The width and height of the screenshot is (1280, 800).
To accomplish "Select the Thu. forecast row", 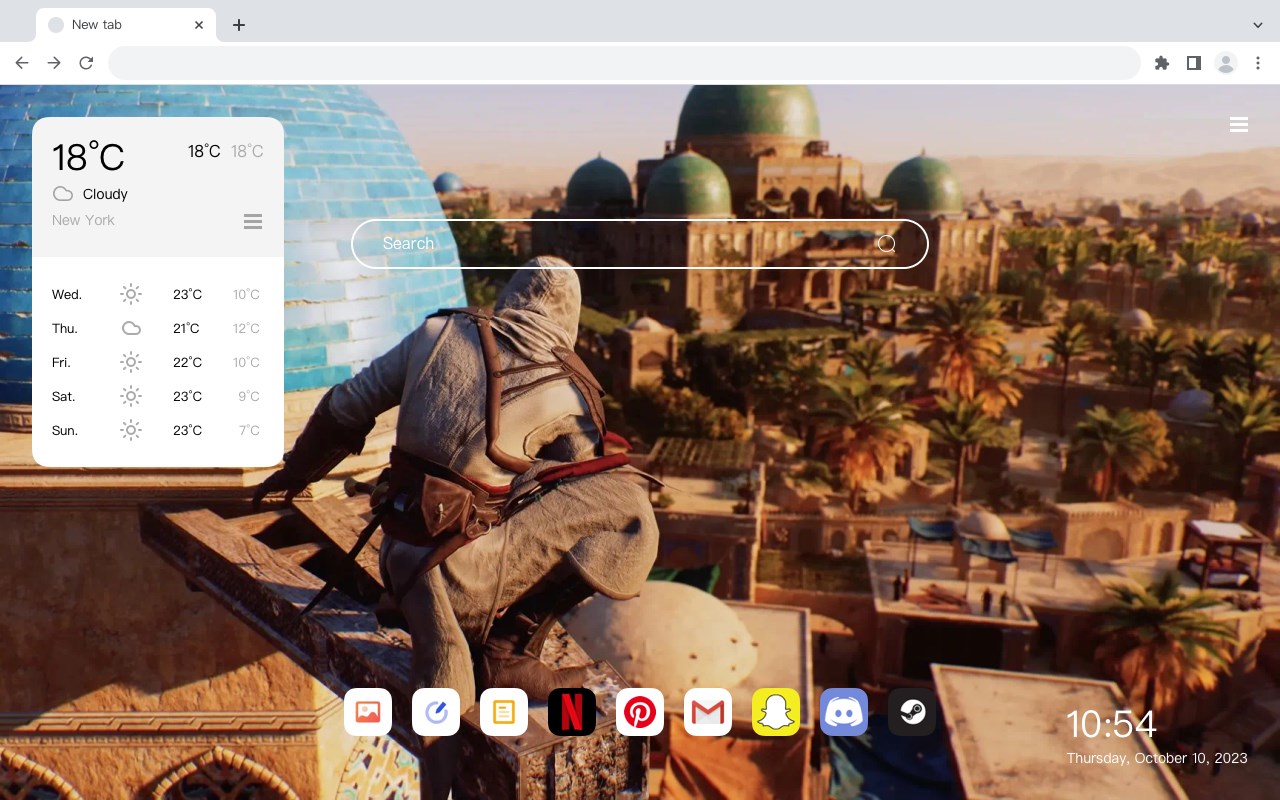I will click(157, 328).
